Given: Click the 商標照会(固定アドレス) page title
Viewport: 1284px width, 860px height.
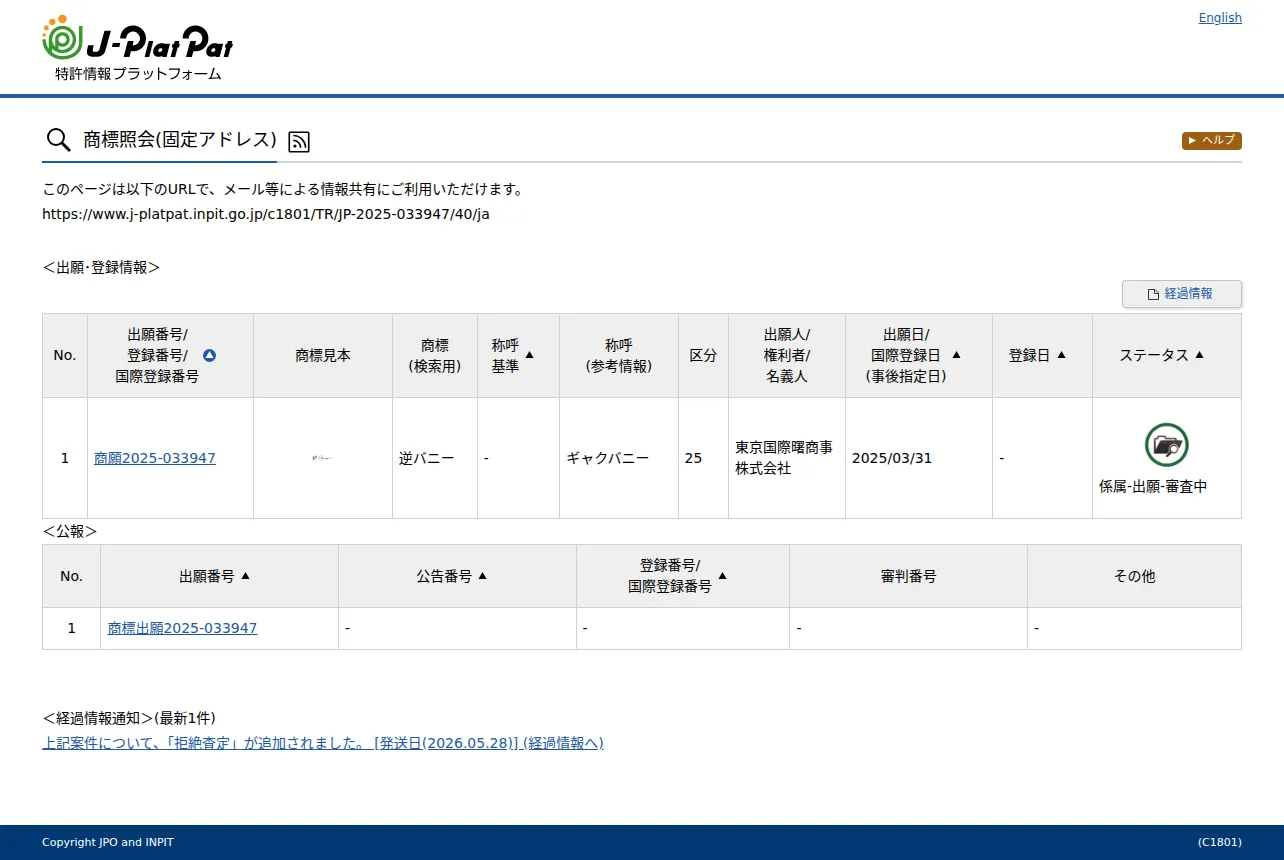Looking at the screenshot, I should click(x=180, y=140).
